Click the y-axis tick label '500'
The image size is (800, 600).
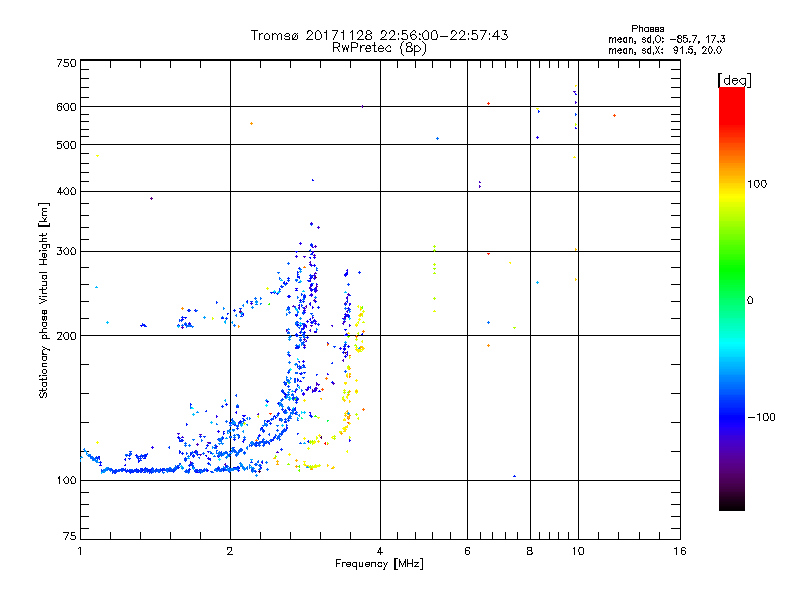tap(67, 145)
